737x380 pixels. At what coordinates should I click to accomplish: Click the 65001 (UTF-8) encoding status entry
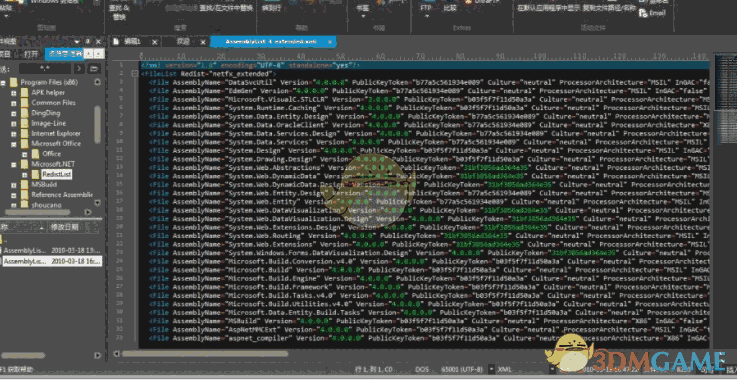coord(462,370)
